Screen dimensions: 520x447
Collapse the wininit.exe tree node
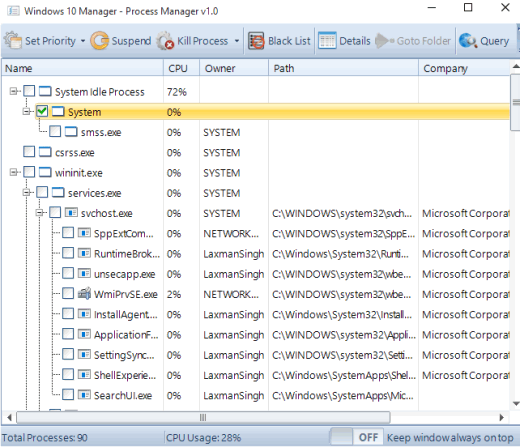click(x=13, y=172)
